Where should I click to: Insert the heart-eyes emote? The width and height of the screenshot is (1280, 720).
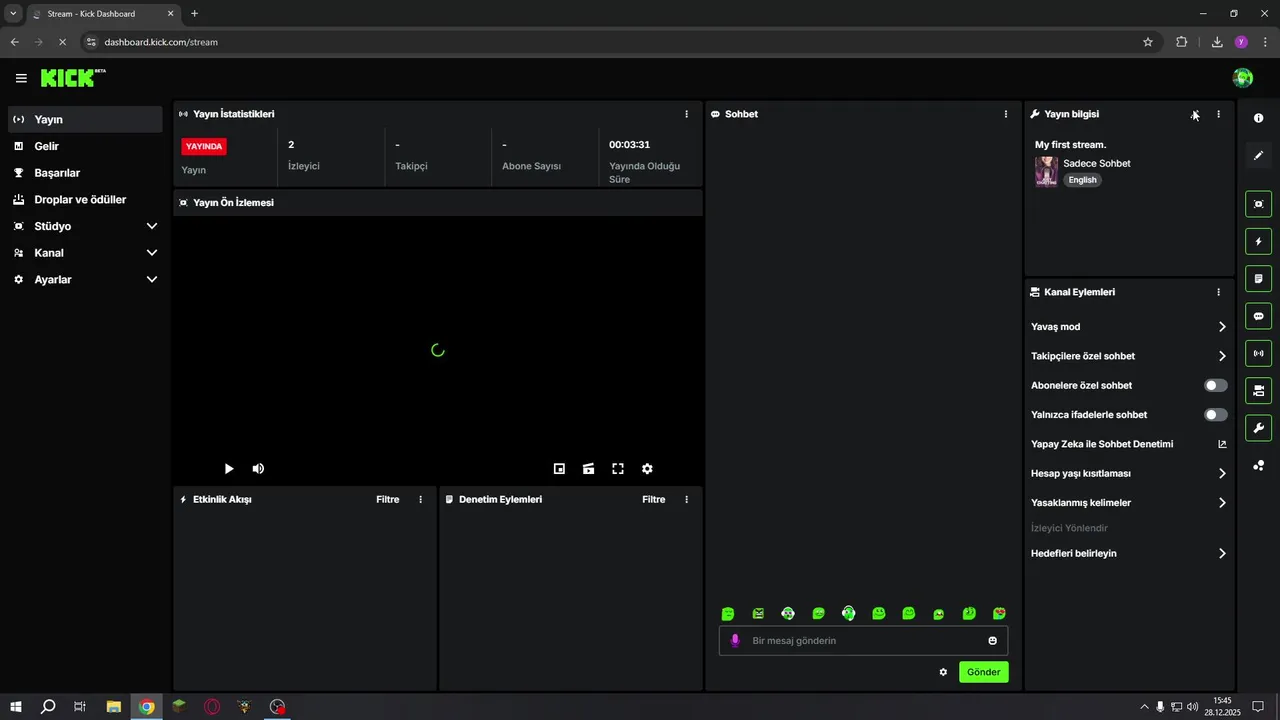click(x=999, y=613)
